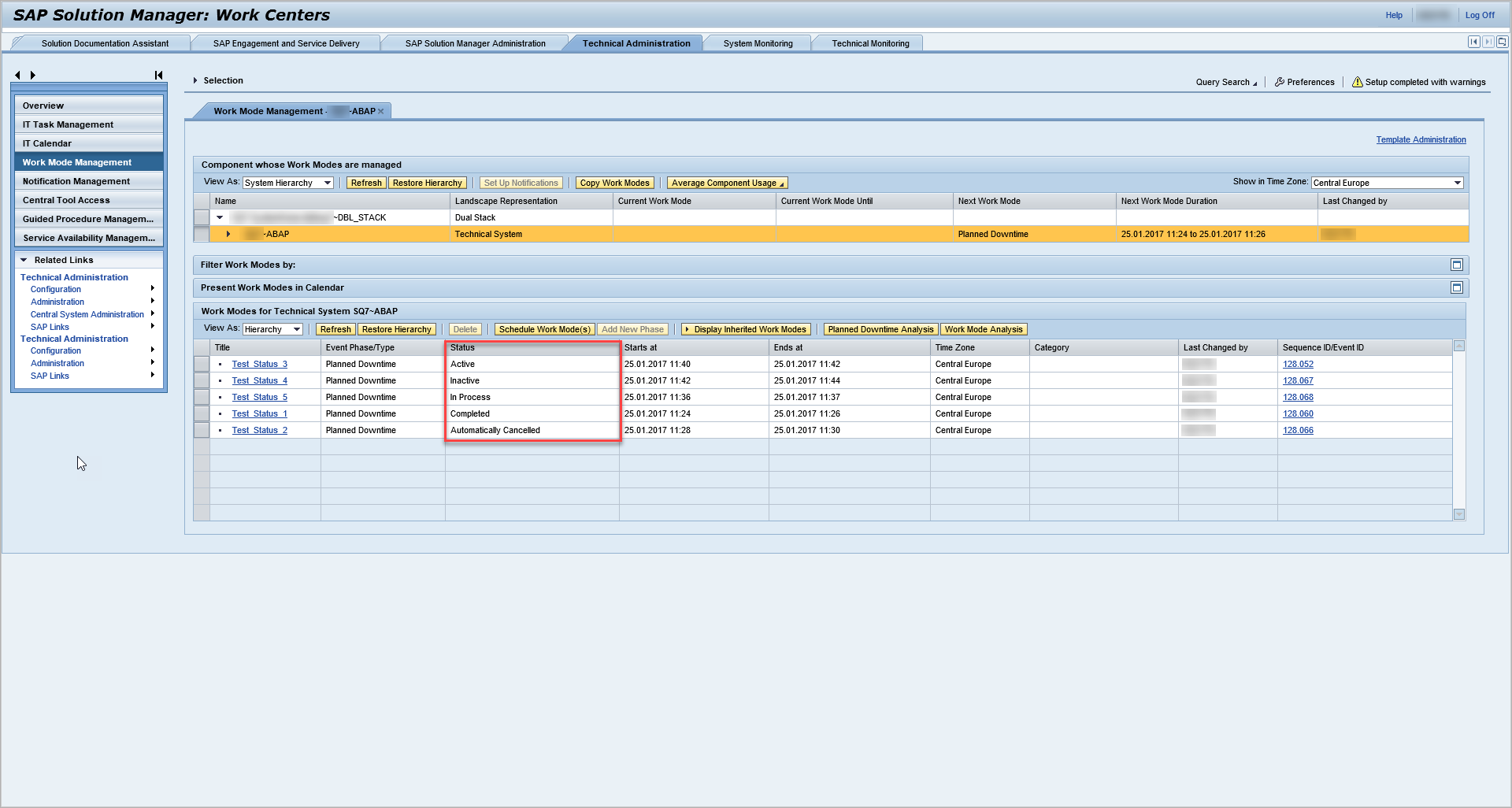
Task: Click the Schedule Work Mode(s) button
Action: tap(544, 329)
